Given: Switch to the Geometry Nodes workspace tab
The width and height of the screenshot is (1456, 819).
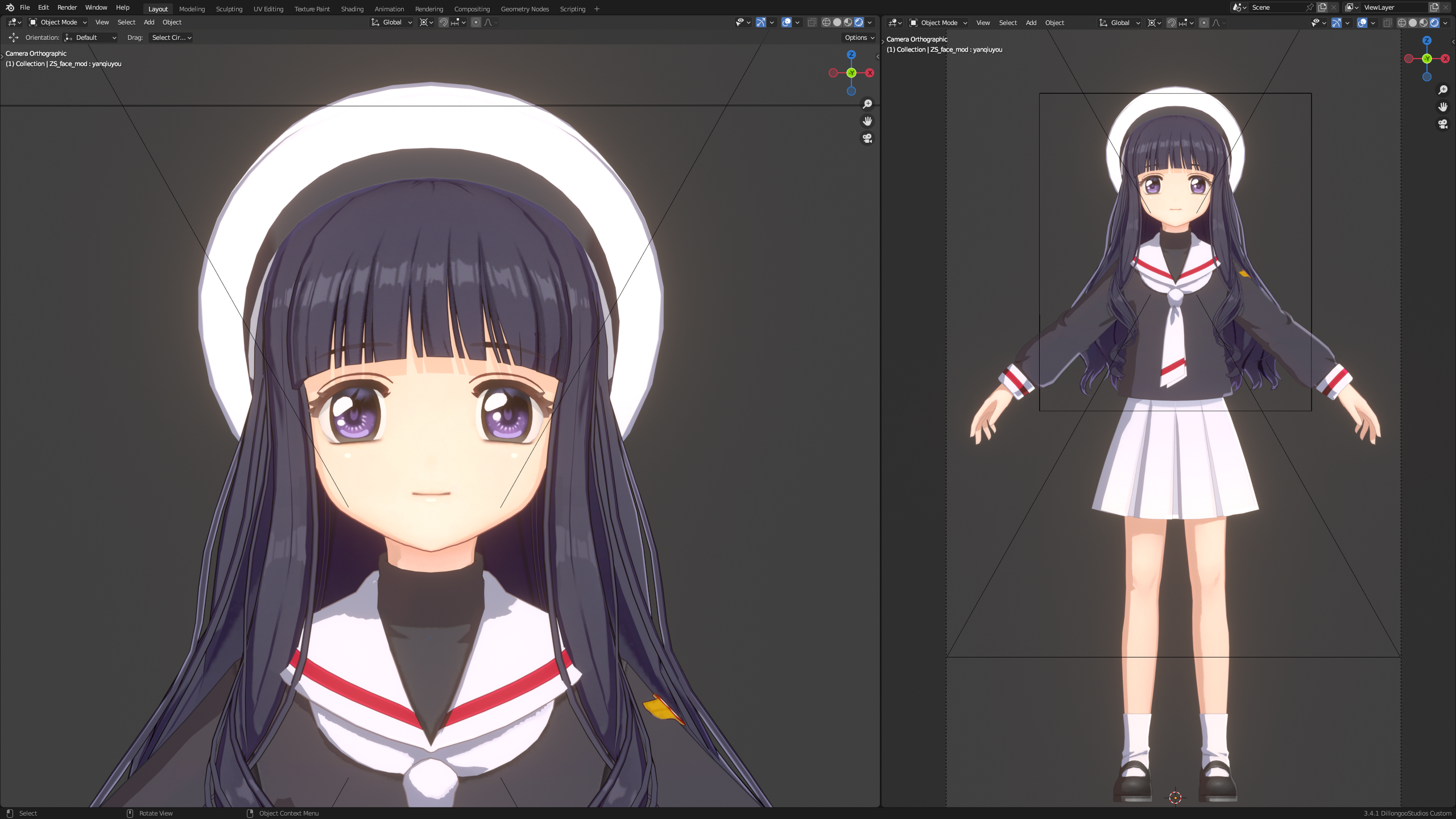Looking at the screenshot, I should click(525, 9).
